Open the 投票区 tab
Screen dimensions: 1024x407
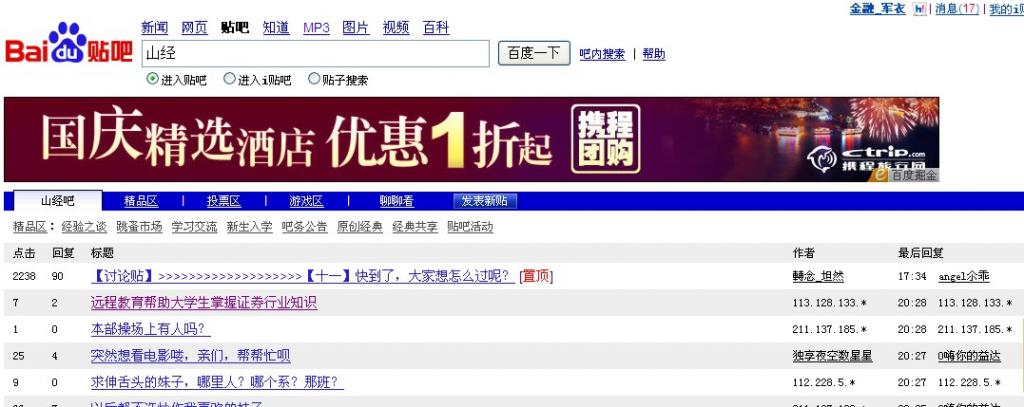coord(223,201)
